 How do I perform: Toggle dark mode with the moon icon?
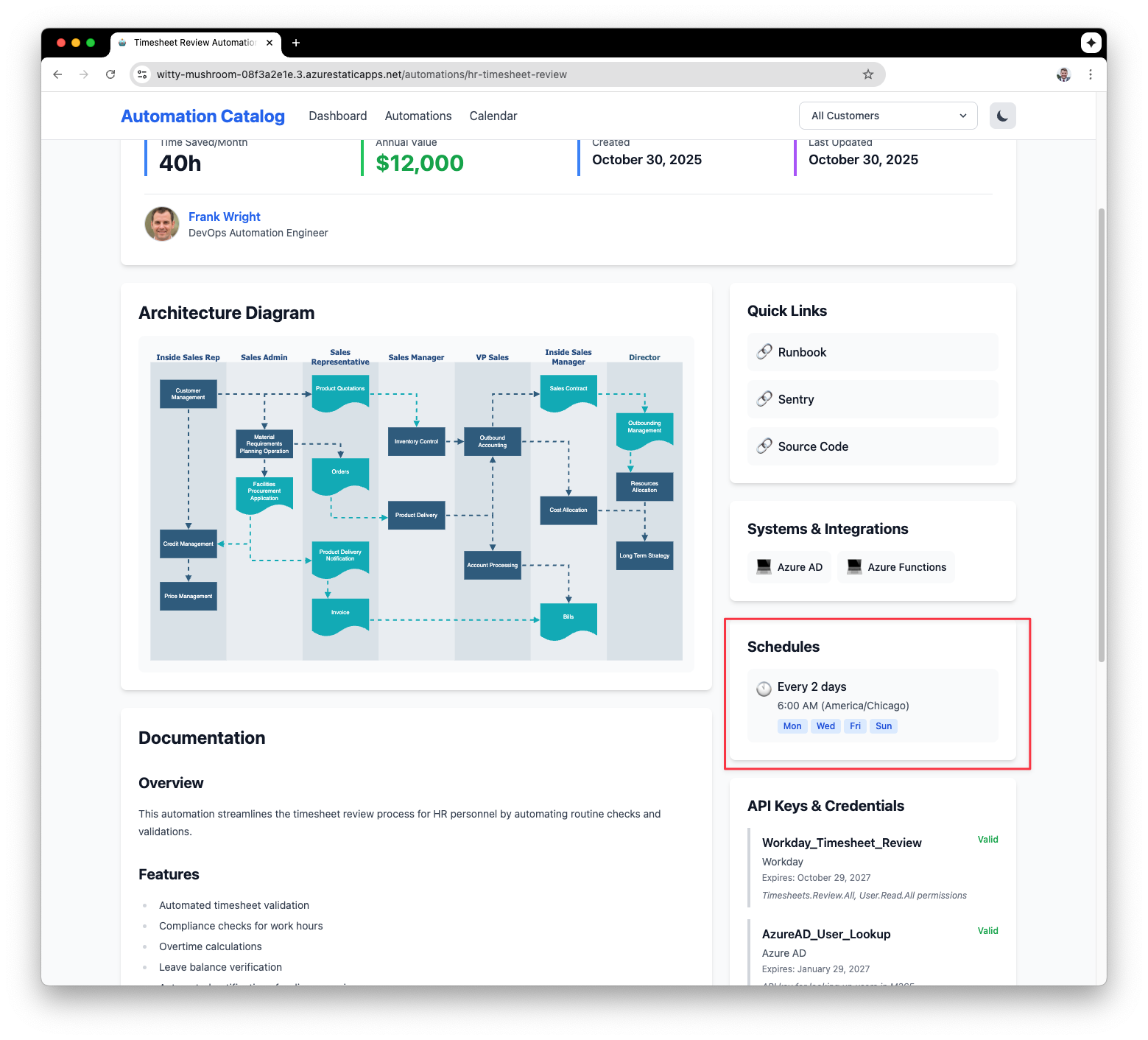pos(1002,116)
